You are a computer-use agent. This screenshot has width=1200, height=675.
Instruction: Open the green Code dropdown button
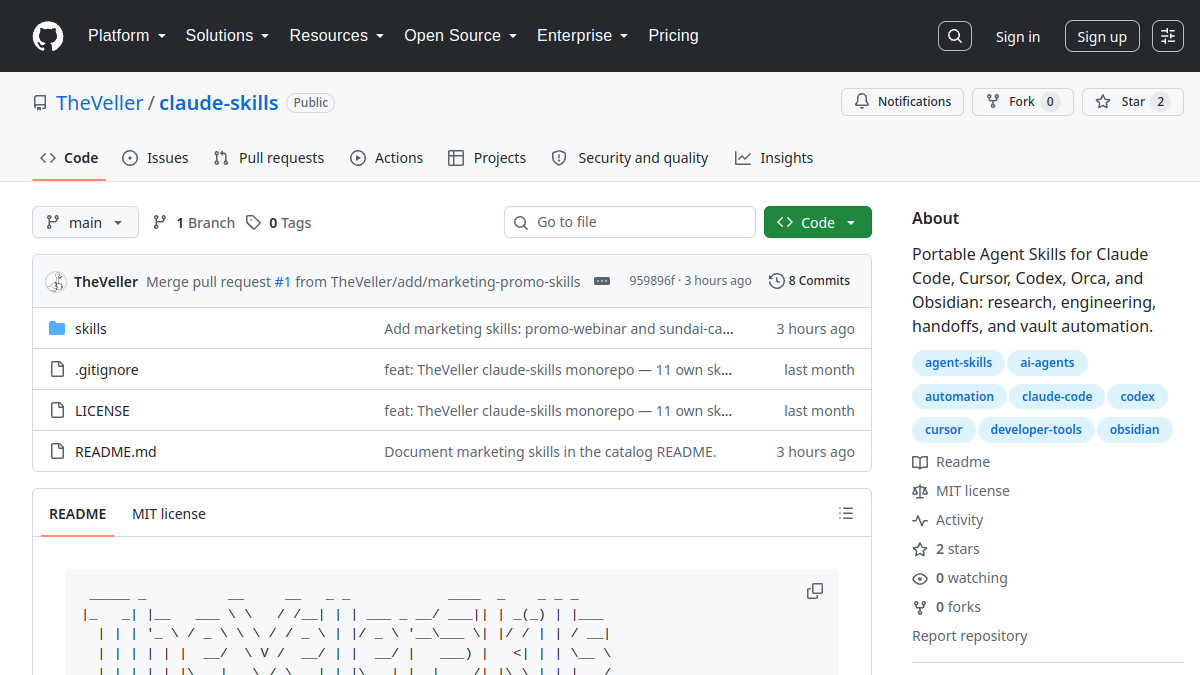817,222
